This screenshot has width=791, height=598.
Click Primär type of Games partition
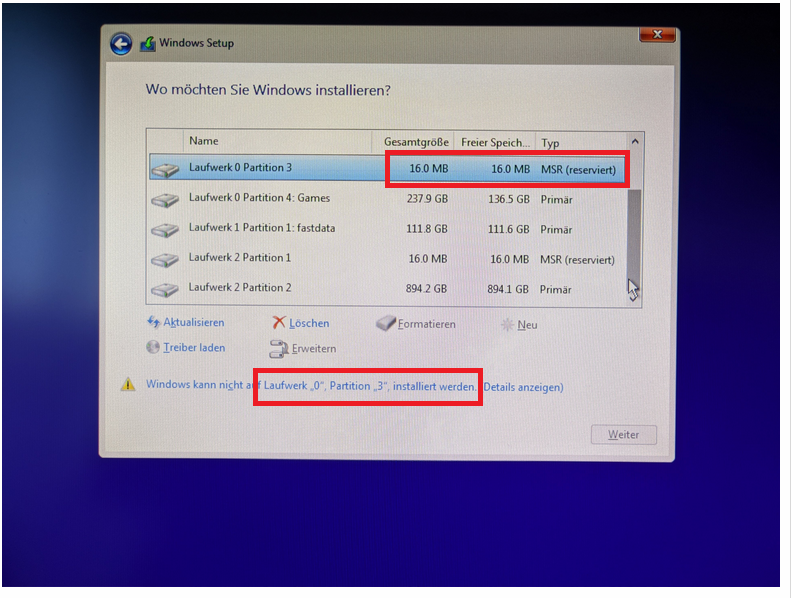tap(556, 200)
